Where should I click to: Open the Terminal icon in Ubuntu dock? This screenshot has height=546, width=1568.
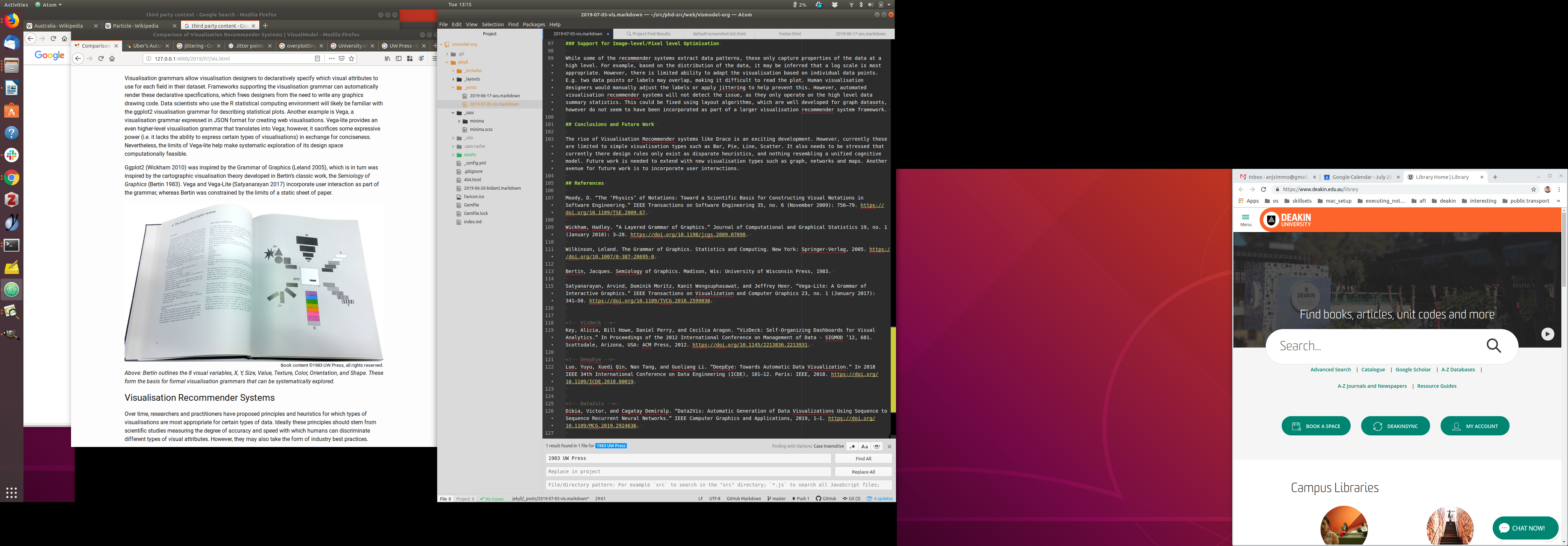click(x=12, y=245)
